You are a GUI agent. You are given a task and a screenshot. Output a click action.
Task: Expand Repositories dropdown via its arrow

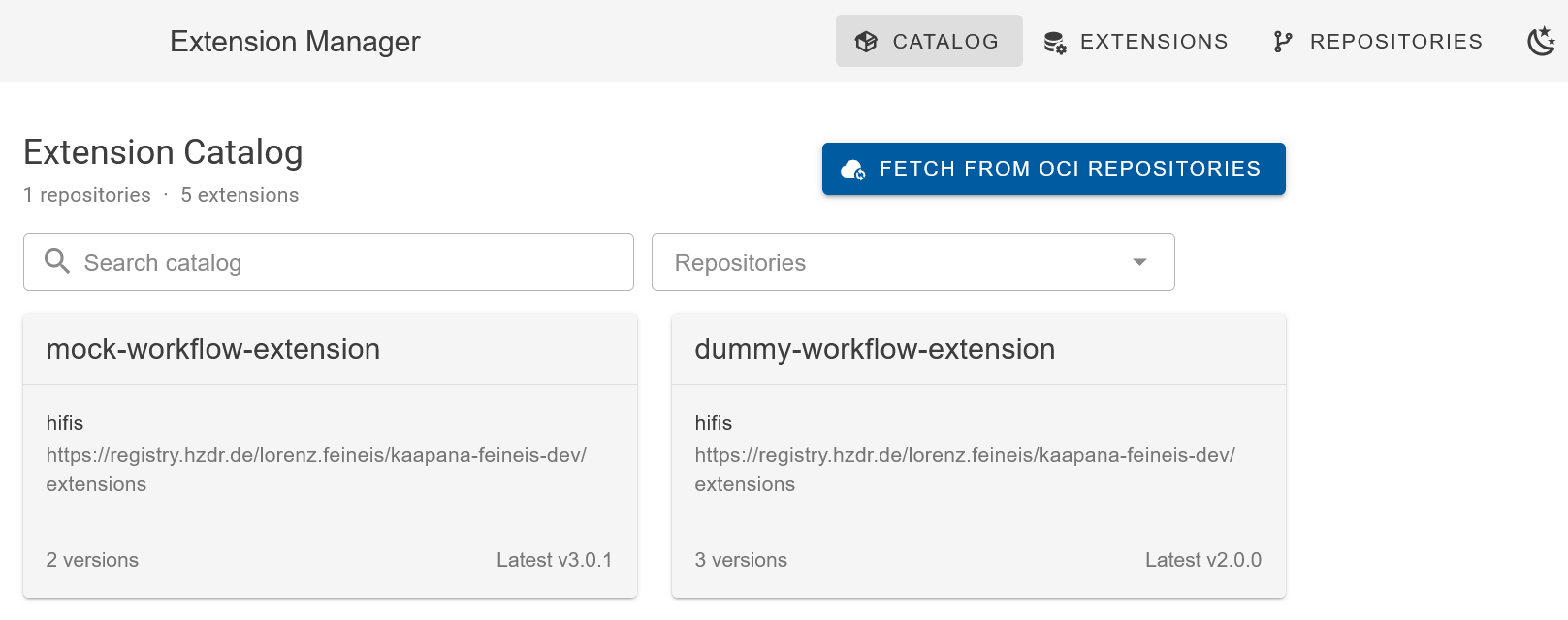(1140, 262)
